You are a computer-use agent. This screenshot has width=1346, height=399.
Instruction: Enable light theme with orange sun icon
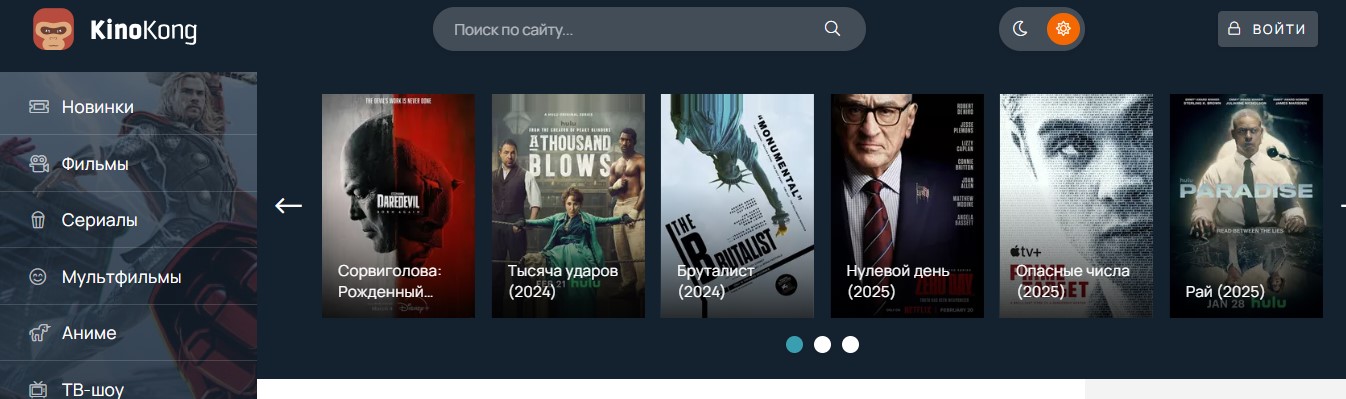tap(1063, 29)
